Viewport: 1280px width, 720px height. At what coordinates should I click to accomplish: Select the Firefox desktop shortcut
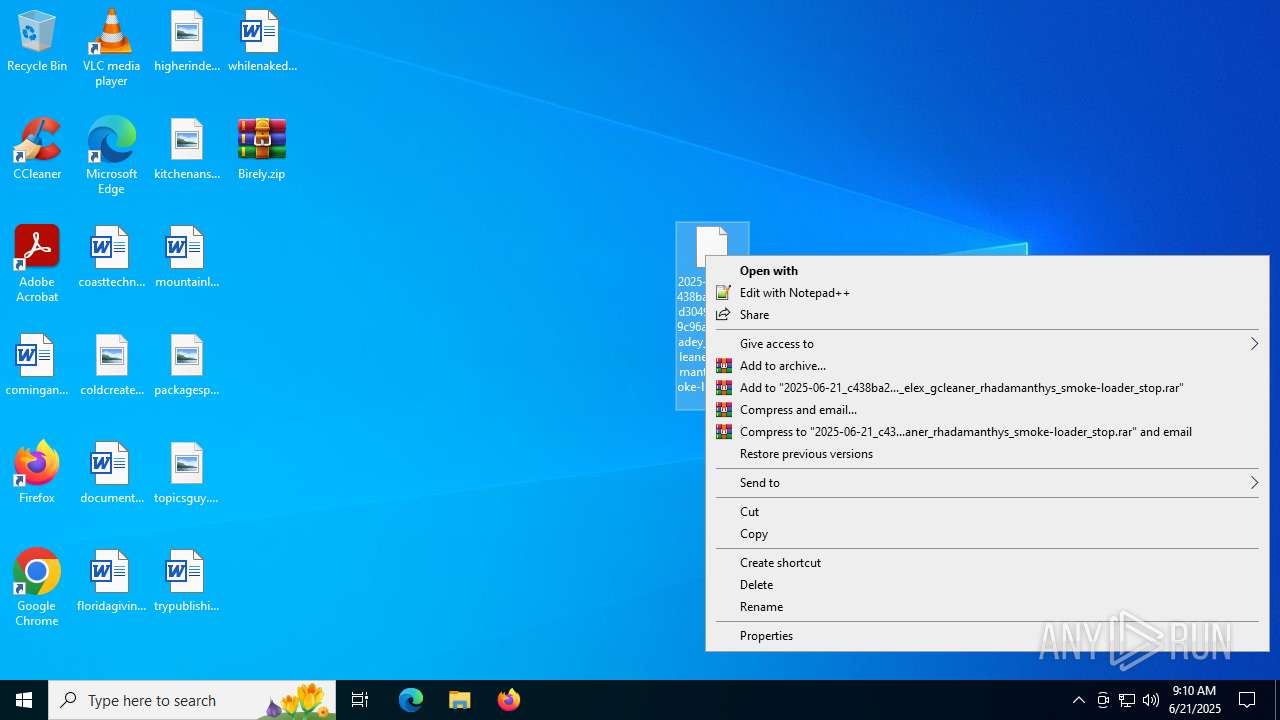click(37, 473)
